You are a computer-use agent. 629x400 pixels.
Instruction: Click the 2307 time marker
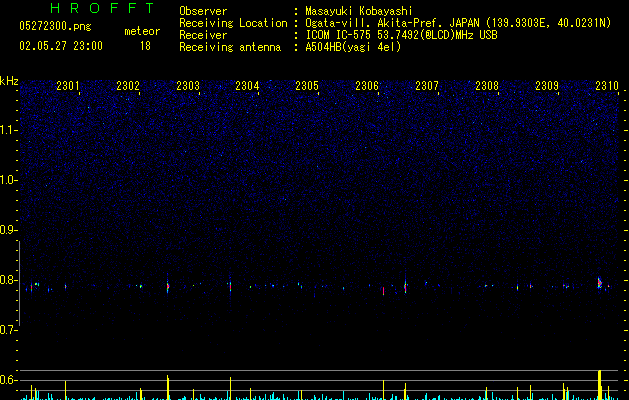coord(427,85)
